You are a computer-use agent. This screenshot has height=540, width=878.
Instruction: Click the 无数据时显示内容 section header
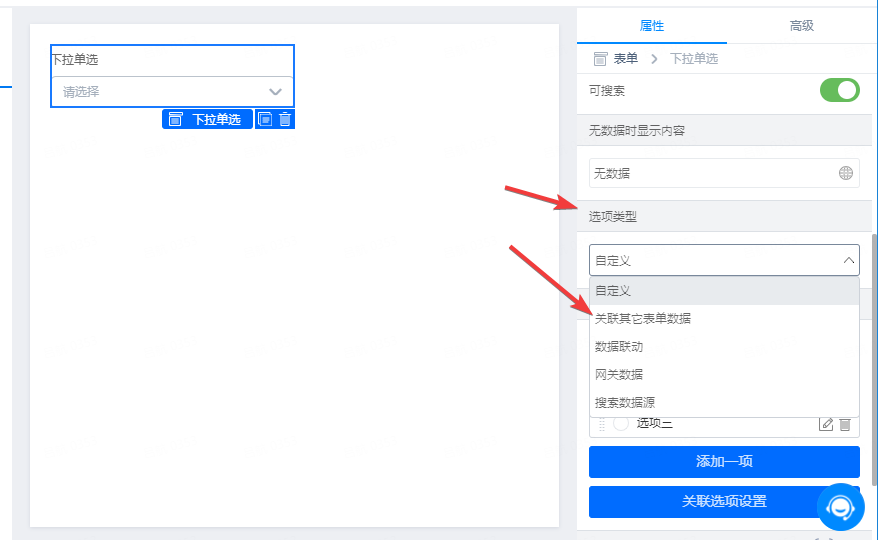724,131
